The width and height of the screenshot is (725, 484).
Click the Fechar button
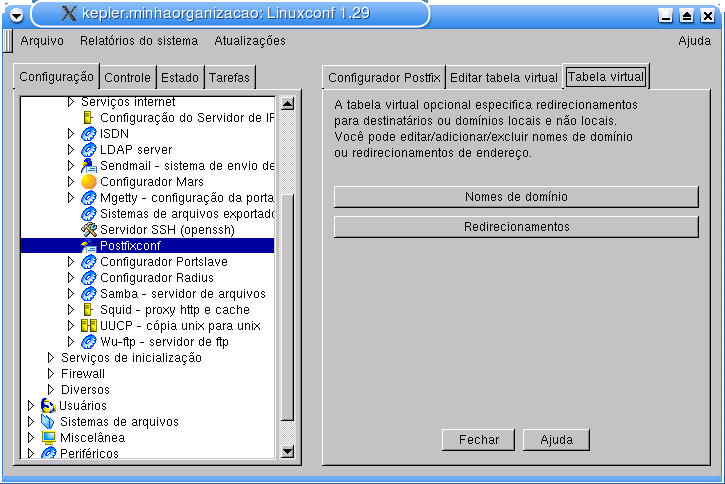click(x=479, y=440)
